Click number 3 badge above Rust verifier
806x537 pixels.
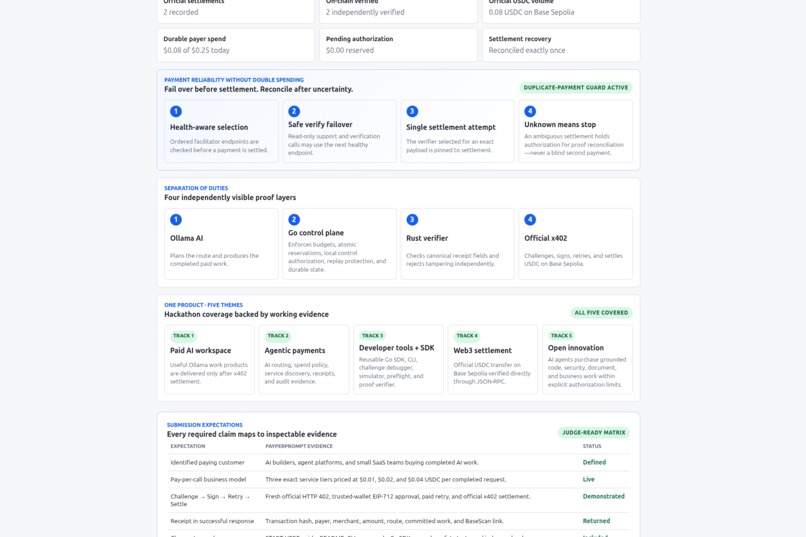pos(412,219)
